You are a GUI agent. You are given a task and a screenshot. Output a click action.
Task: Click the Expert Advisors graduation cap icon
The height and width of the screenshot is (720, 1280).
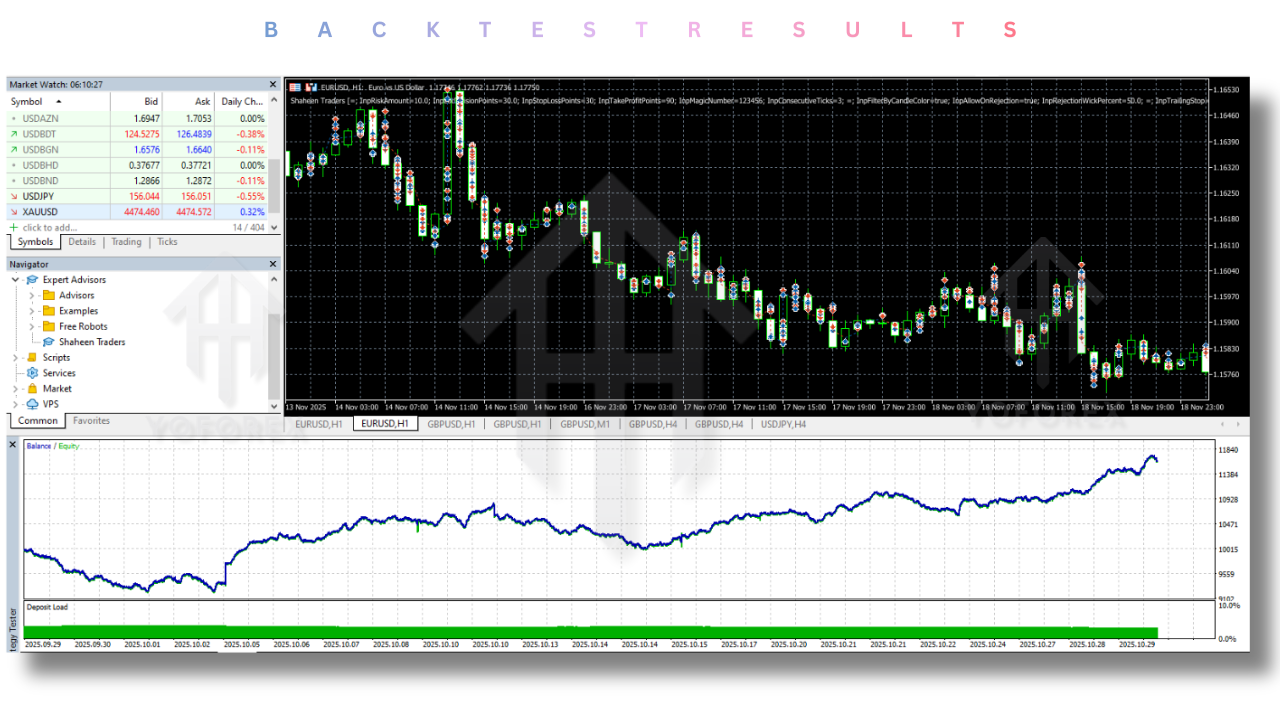pos(32,280)
